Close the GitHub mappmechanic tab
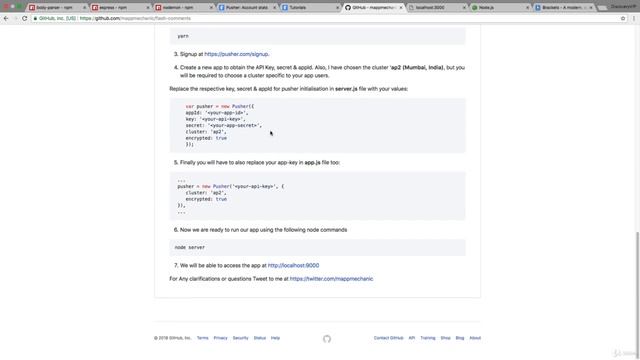 [401, 8]
